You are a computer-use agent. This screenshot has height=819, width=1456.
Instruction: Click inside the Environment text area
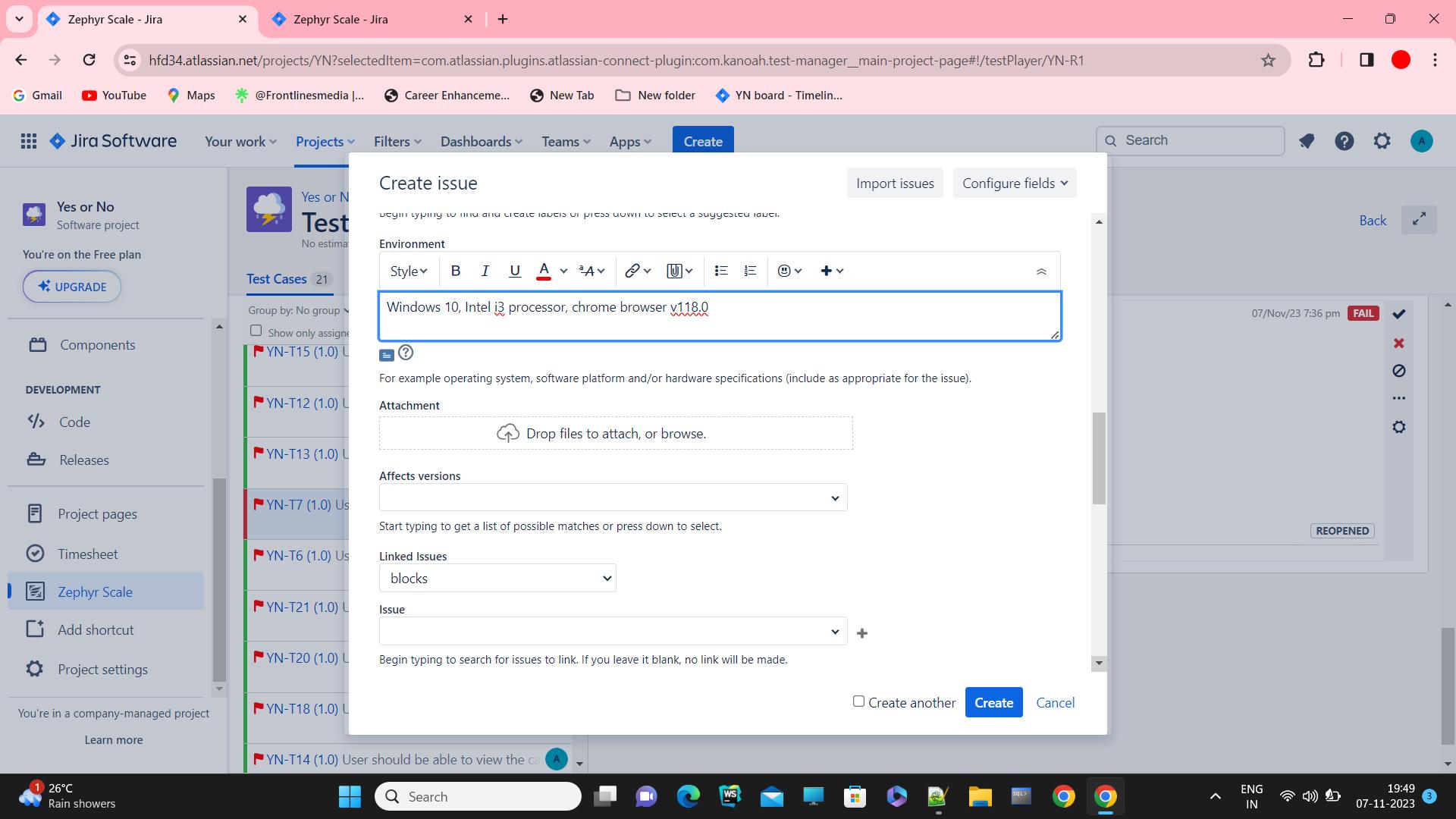pyautogui.click(x=719, y=316)
